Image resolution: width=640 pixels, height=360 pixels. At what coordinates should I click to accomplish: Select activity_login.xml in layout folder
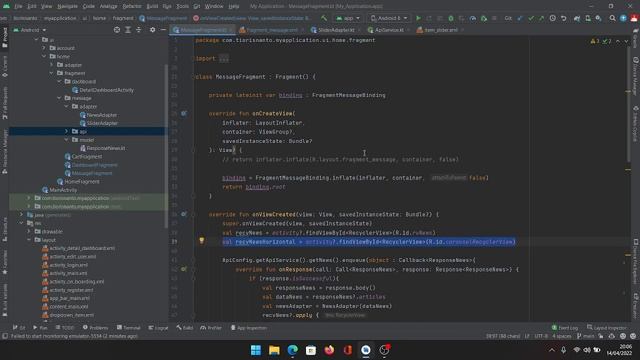click(65, 265)
